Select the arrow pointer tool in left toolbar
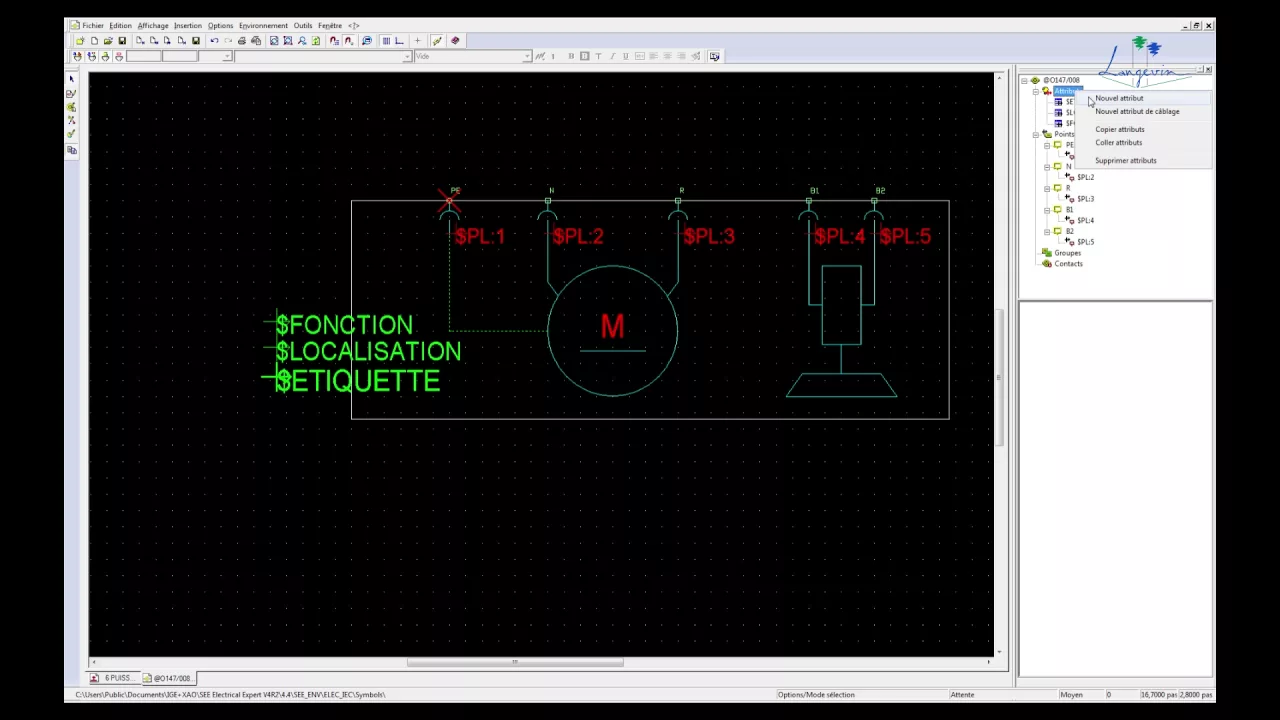Image resolution: width=1280 pixels, height=720 pixels. tap(71, 79)
